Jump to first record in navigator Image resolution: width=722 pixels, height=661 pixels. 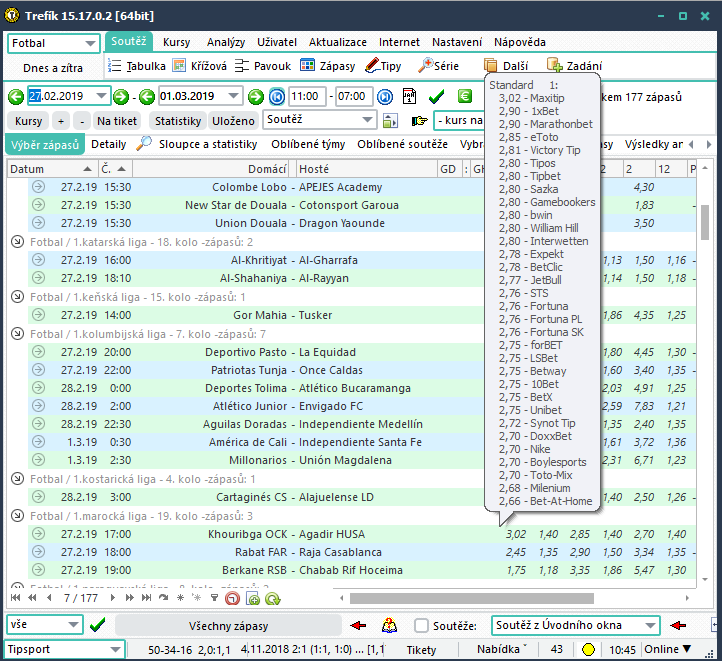tap(15, 597)
